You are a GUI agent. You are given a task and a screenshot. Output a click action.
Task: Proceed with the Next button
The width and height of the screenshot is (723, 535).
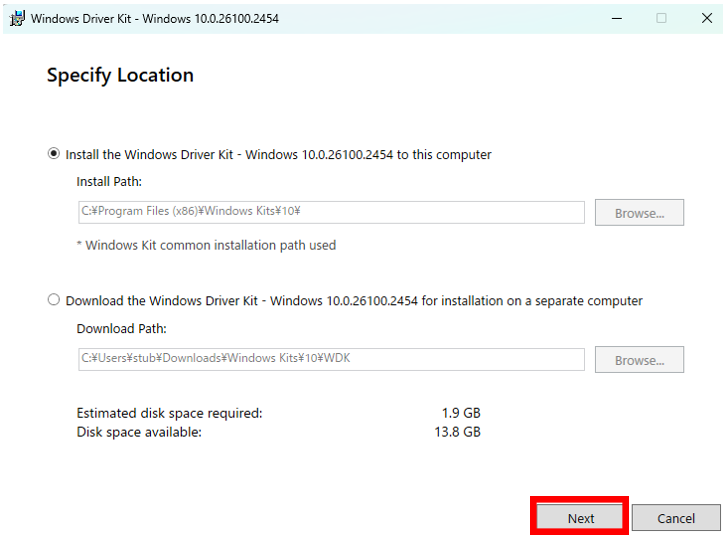point(580,518)
